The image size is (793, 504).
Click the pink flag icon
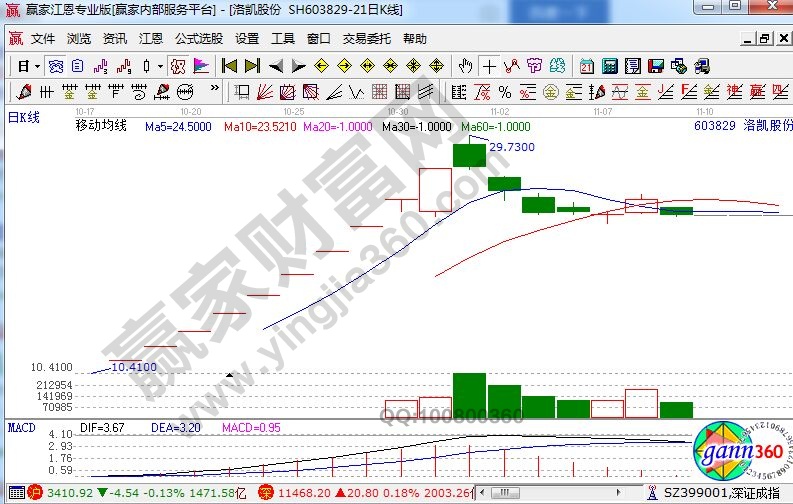point(201,66)
